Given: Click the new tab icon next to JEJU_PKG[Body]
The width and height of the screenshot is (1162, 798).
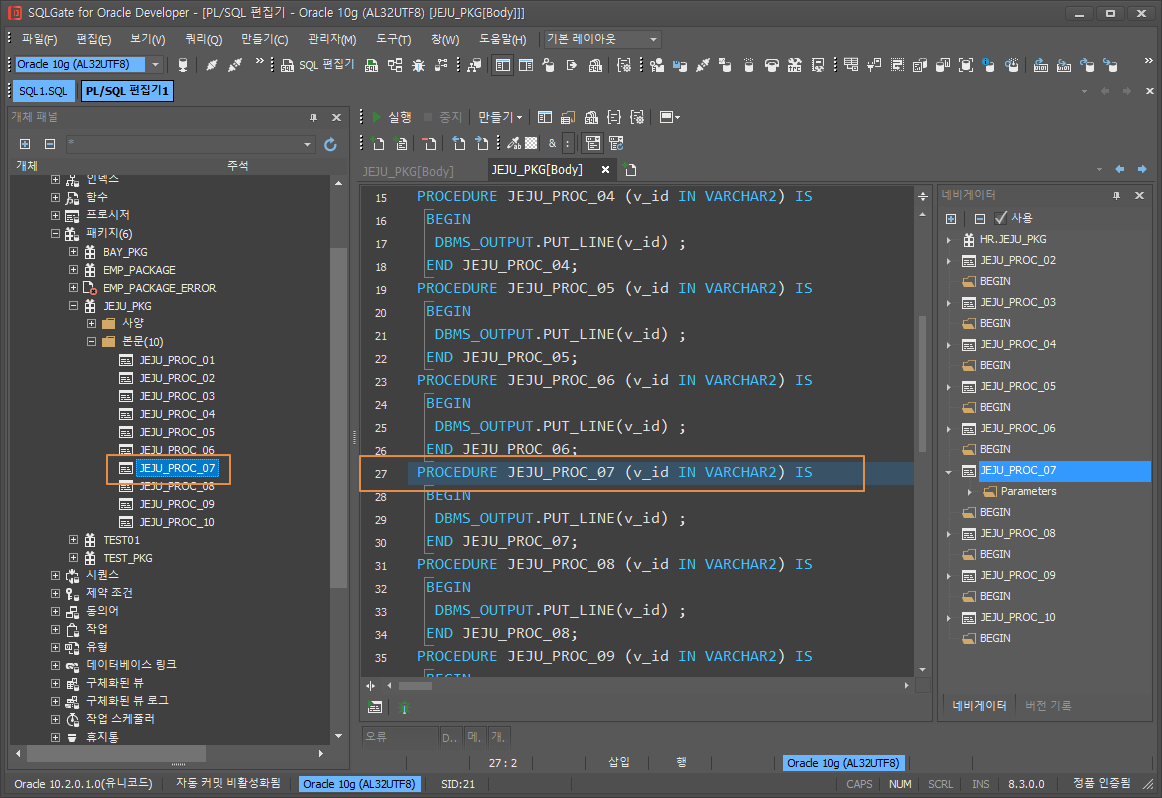Looking at the screenshot, I should [x=630, y=170].
